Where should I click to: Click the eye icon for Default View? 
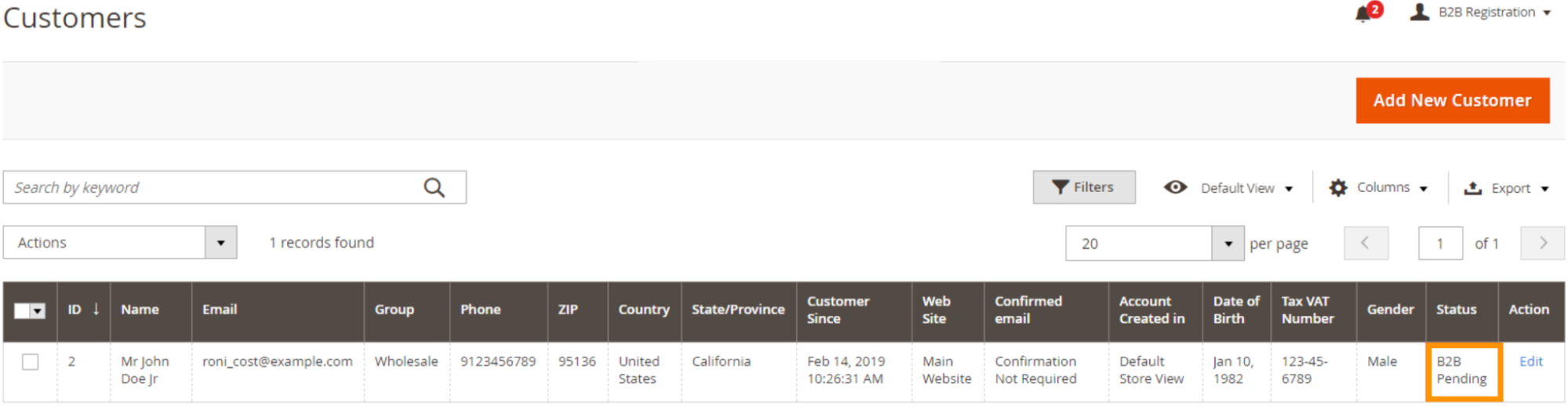[1175, 187]
